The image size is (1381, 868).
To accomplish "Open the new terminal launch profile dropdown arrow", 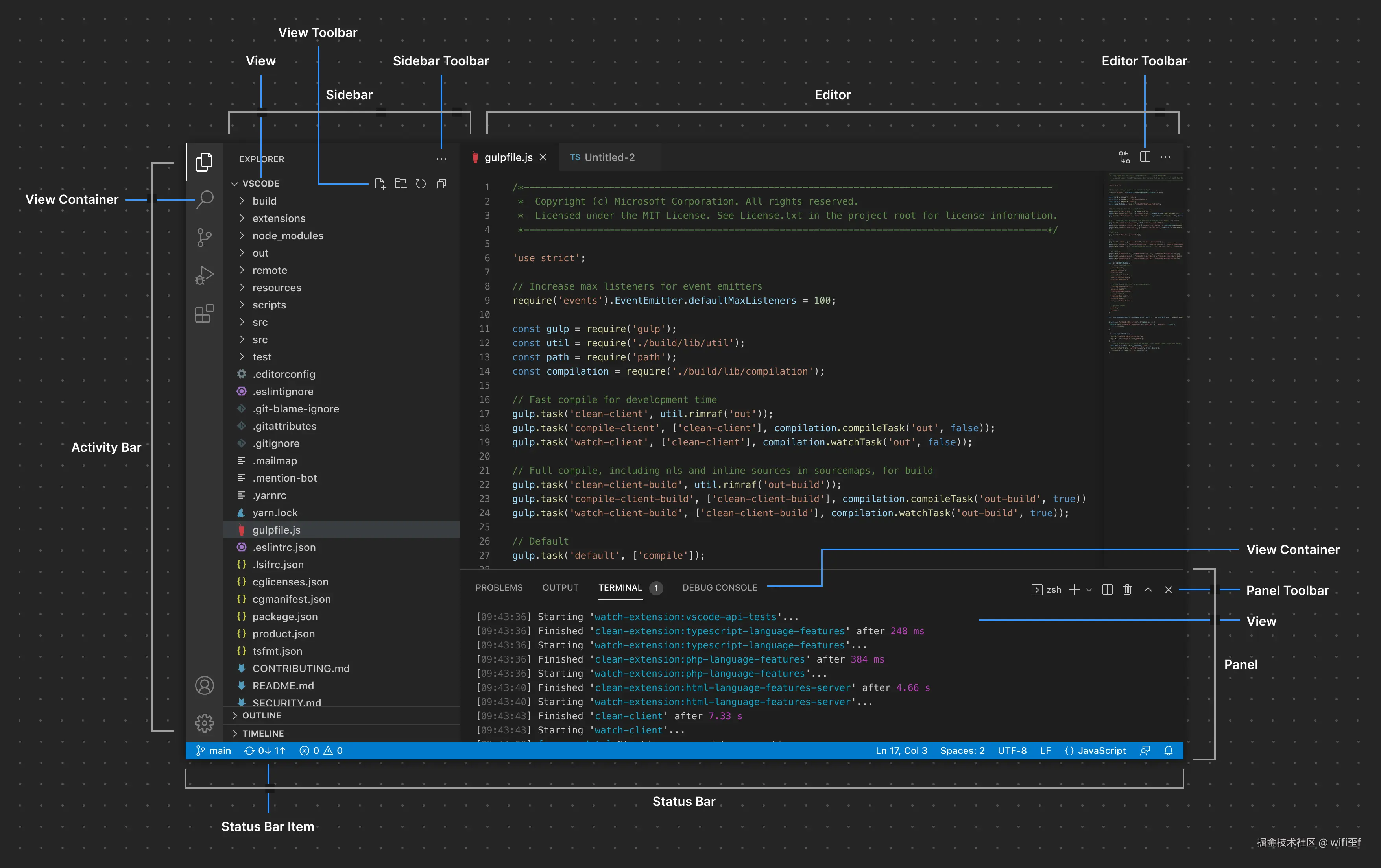I will [x=1089, y=589].
